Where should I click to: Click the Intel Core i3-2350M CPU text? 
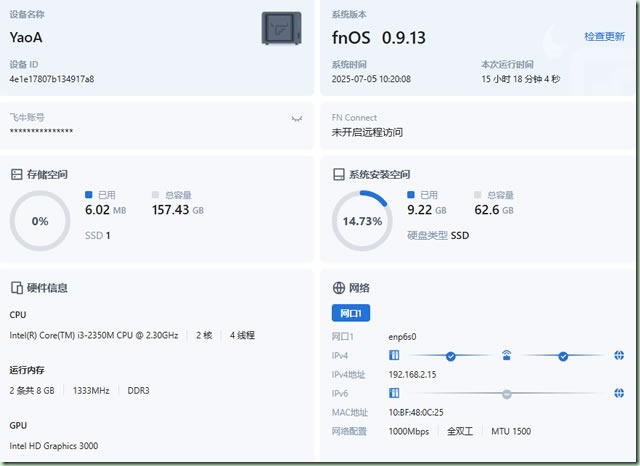click(94, 335)
